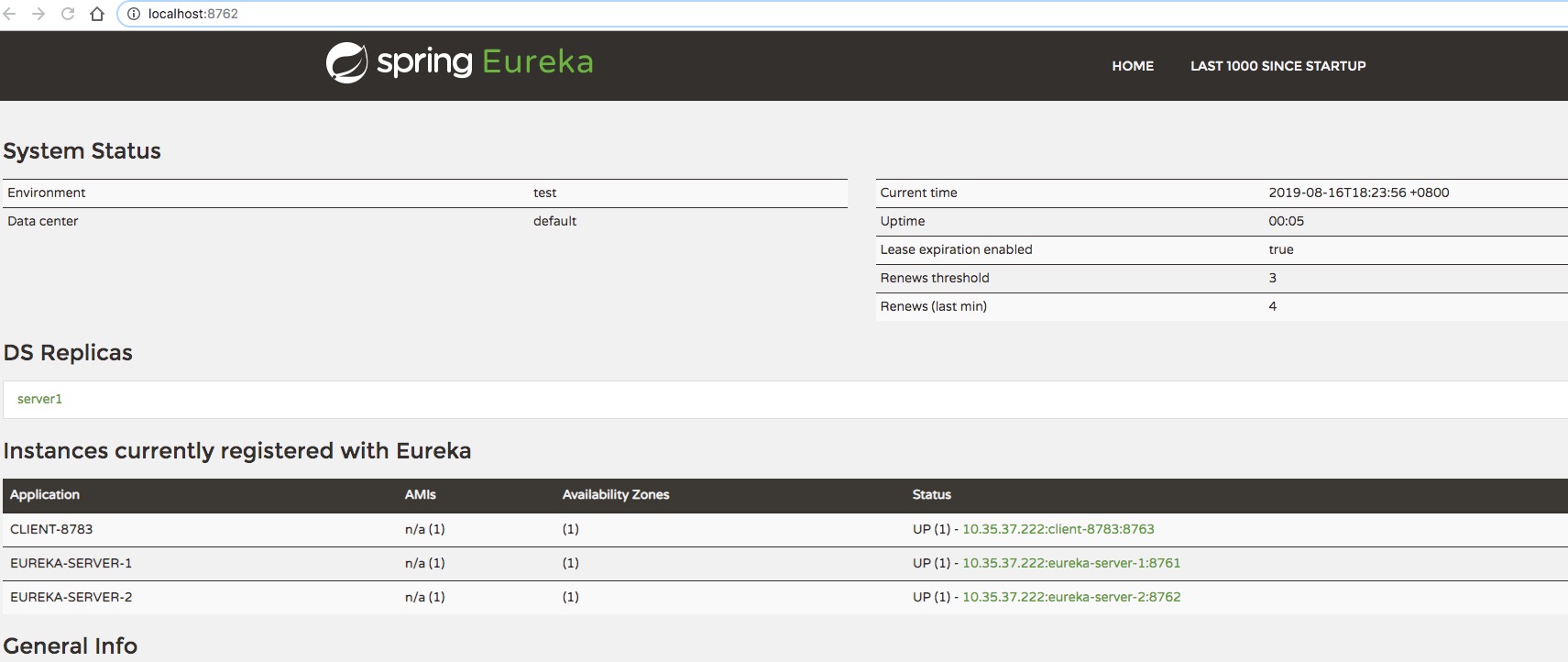1568x662 pixels.
Task: Click the browser home icon
Action: 97,14
